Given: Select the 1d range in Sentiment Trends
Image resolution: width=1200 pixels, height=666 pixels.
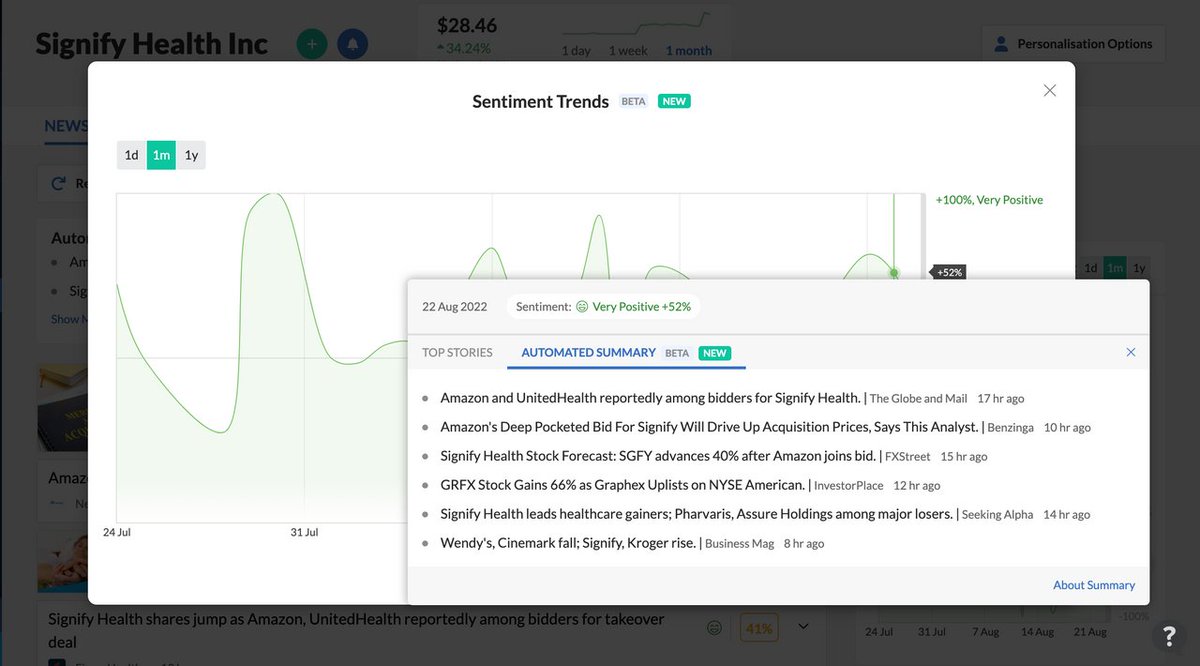Looking at the screenshot, I should click(x=131, y=155).
